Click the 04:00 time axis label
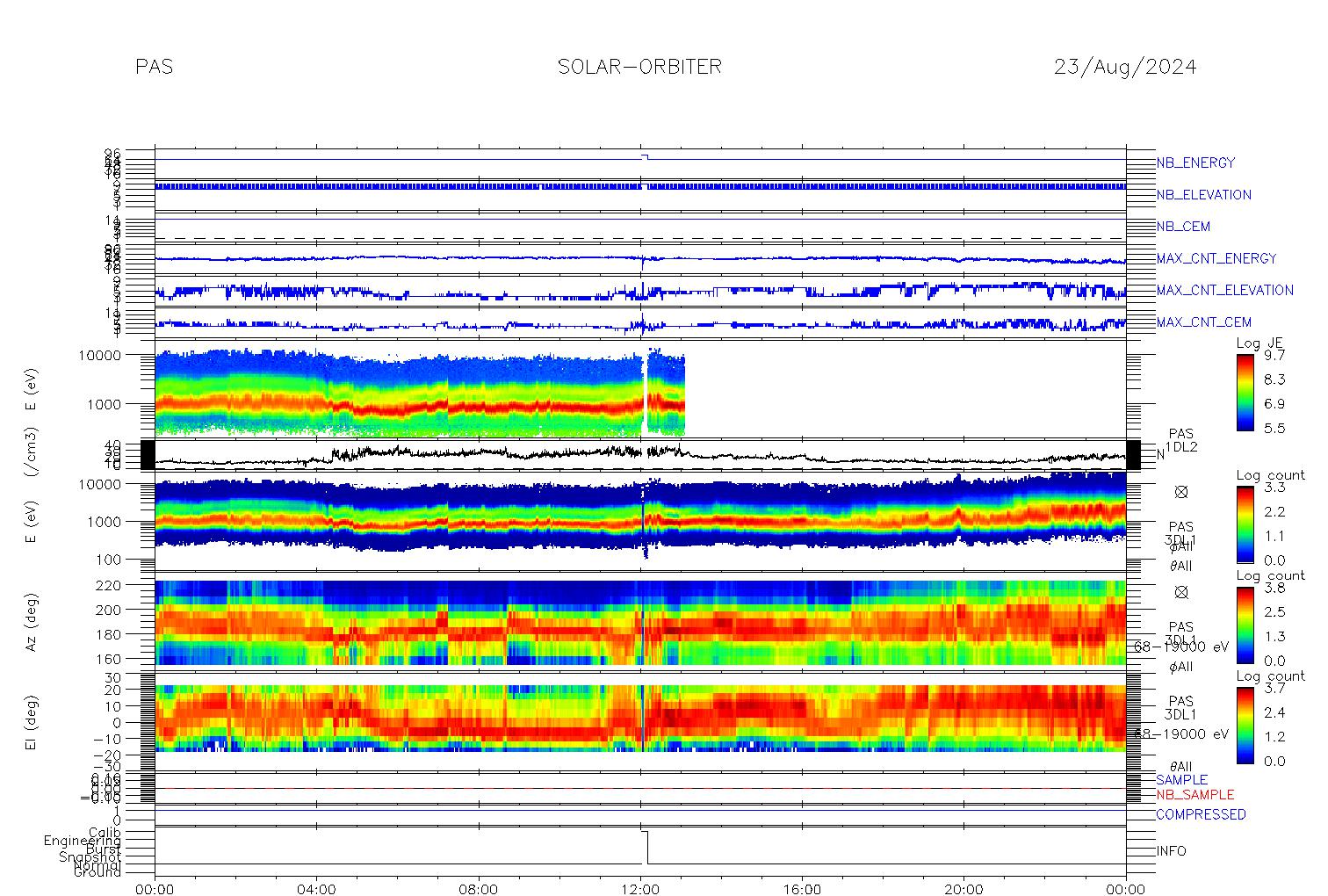The height and width of the screenshot is (896, 1328). coord(316,889)
